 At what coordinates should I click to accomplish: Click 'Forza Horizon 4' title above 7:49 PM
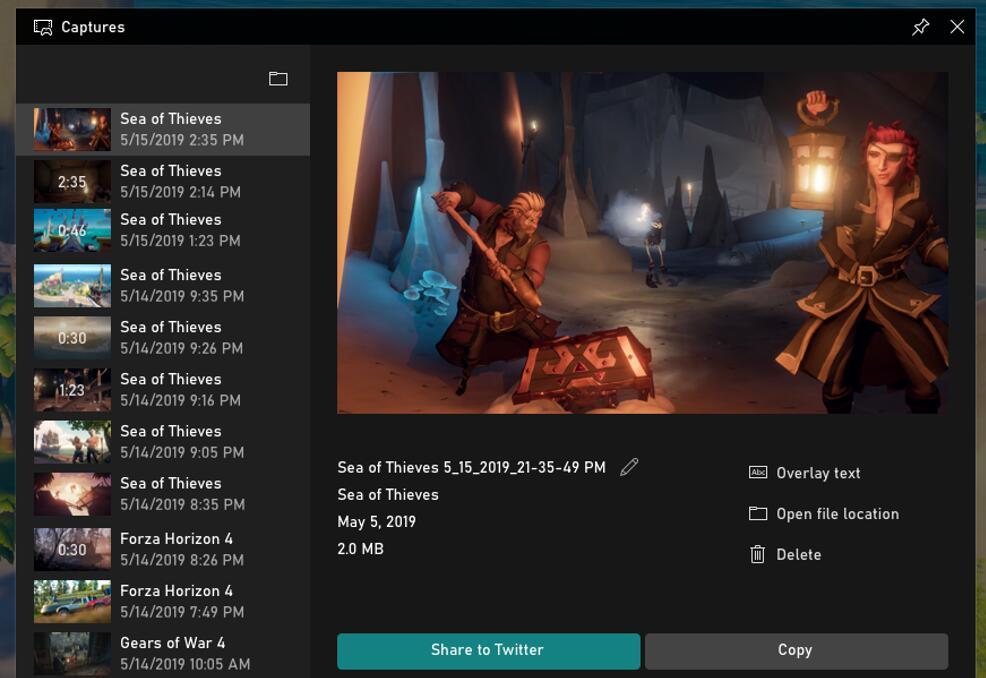pyautogui.click(x=176, y=591)
